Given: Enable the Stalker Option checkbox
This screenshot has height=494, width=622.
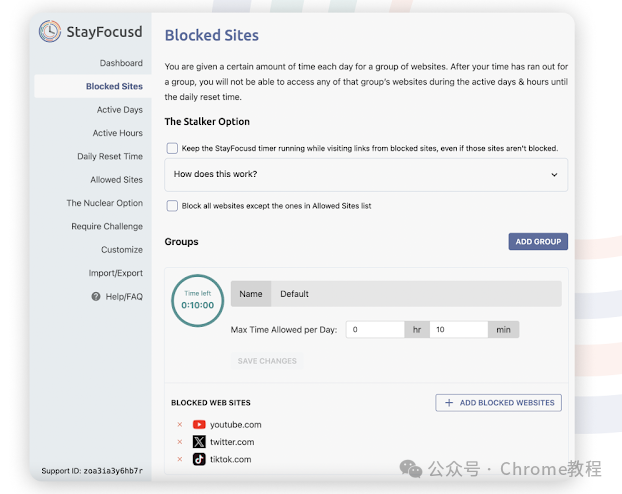Looking at the screenshot, I should point(172,148).
